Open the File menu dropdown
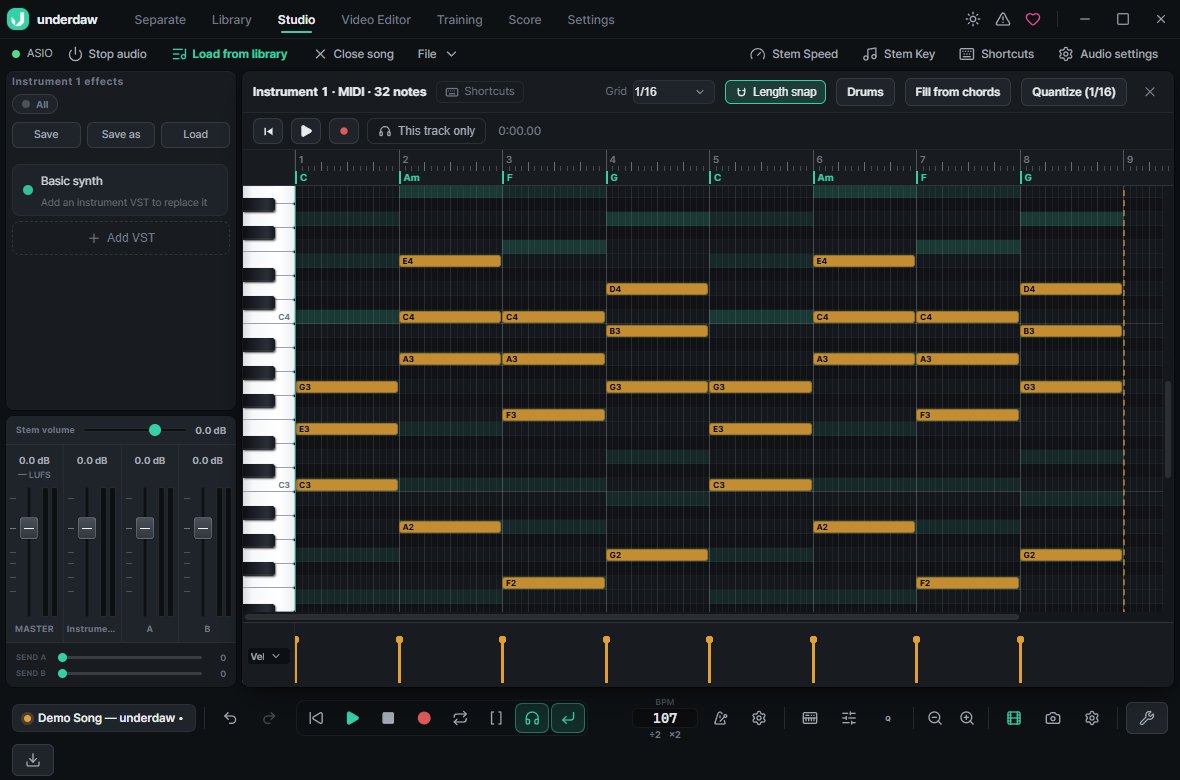The image size is (1180, 780). 437,54
